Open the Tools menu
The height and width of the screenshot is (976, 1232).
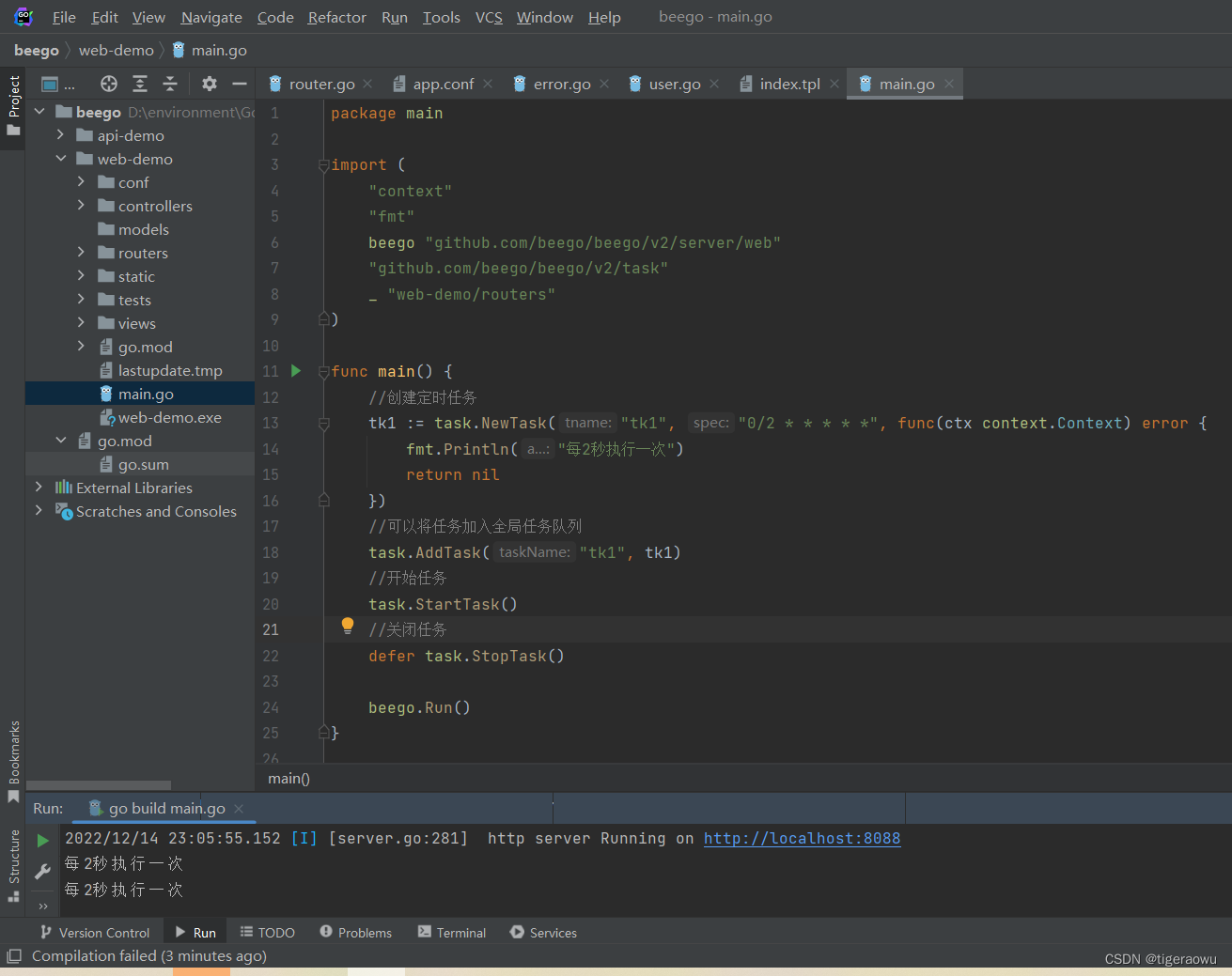[x=442, y=17]
